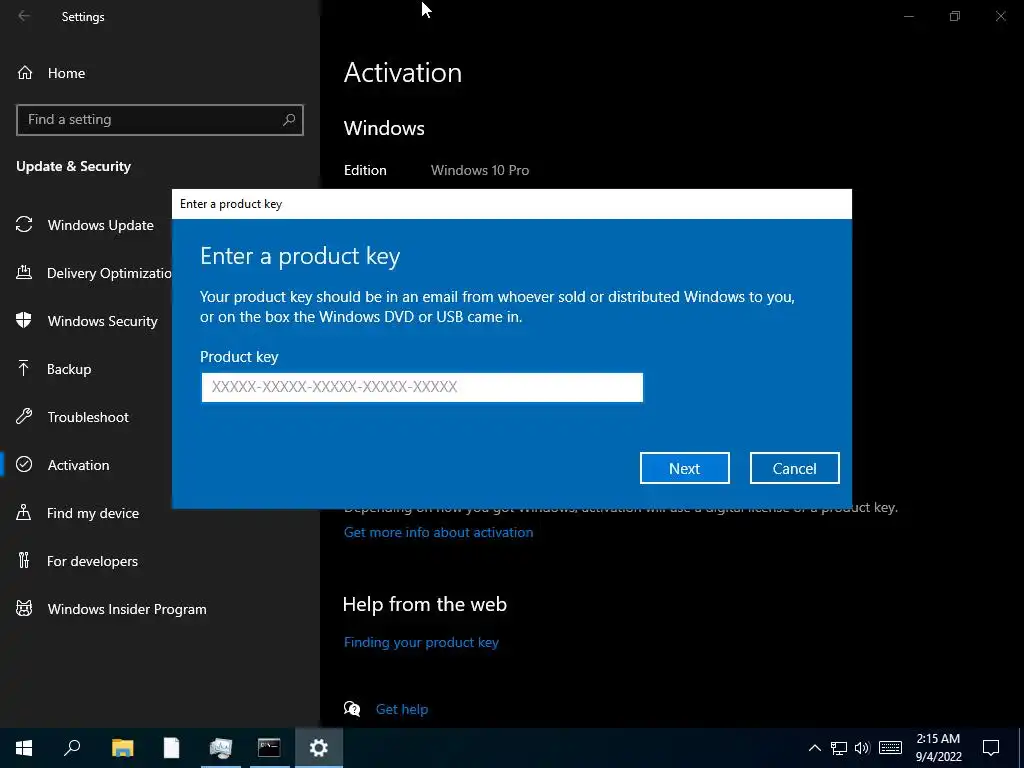Click the Troubleshoot wrench icon
This screenshot has height=768, width=1024.
(24, 417)
